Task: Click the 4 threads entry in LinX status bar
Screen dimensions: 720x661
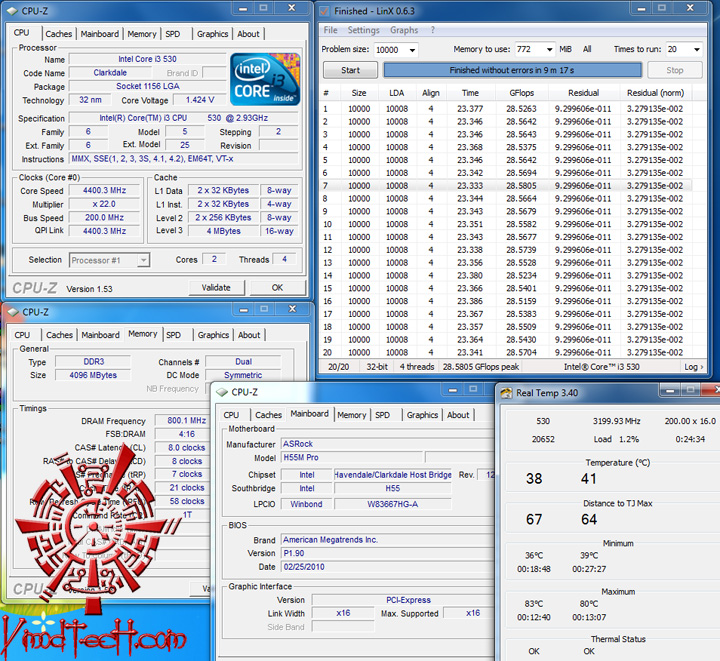Action: pos(416,367)
